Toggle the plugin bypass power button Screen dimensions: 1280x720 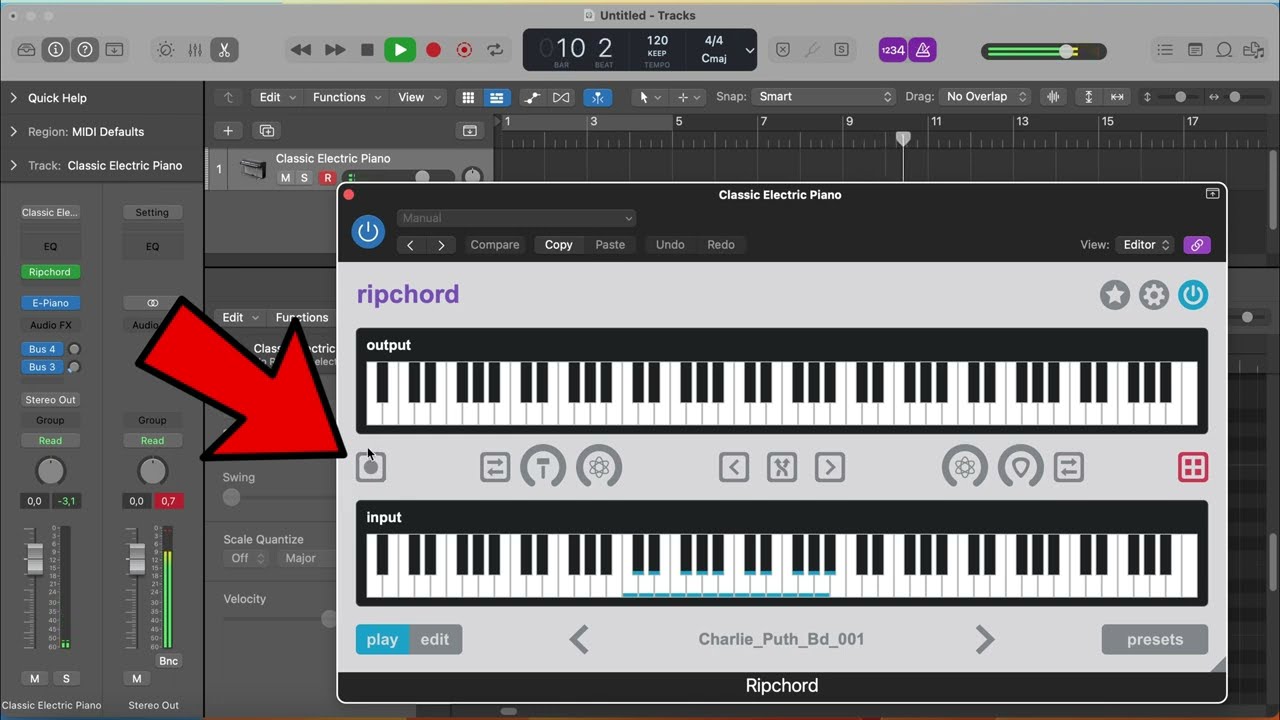pos(368,232)
